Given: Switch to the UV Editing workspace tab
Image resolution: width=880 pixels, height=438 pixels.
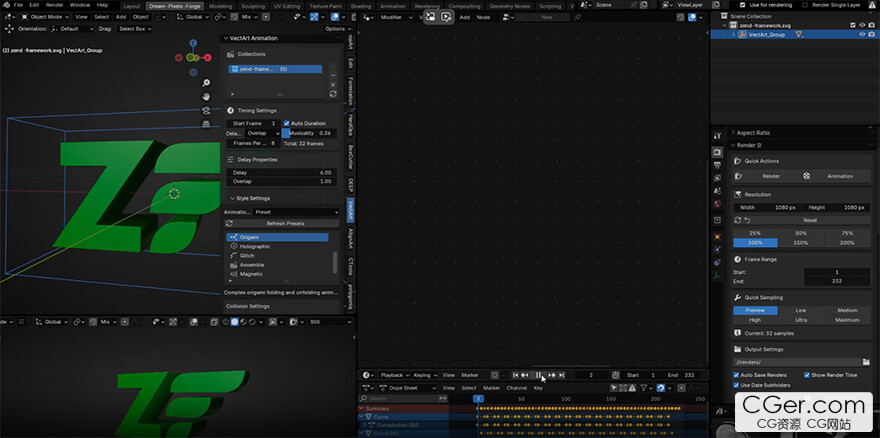Looking at the screenshot, I should point(287,6).
